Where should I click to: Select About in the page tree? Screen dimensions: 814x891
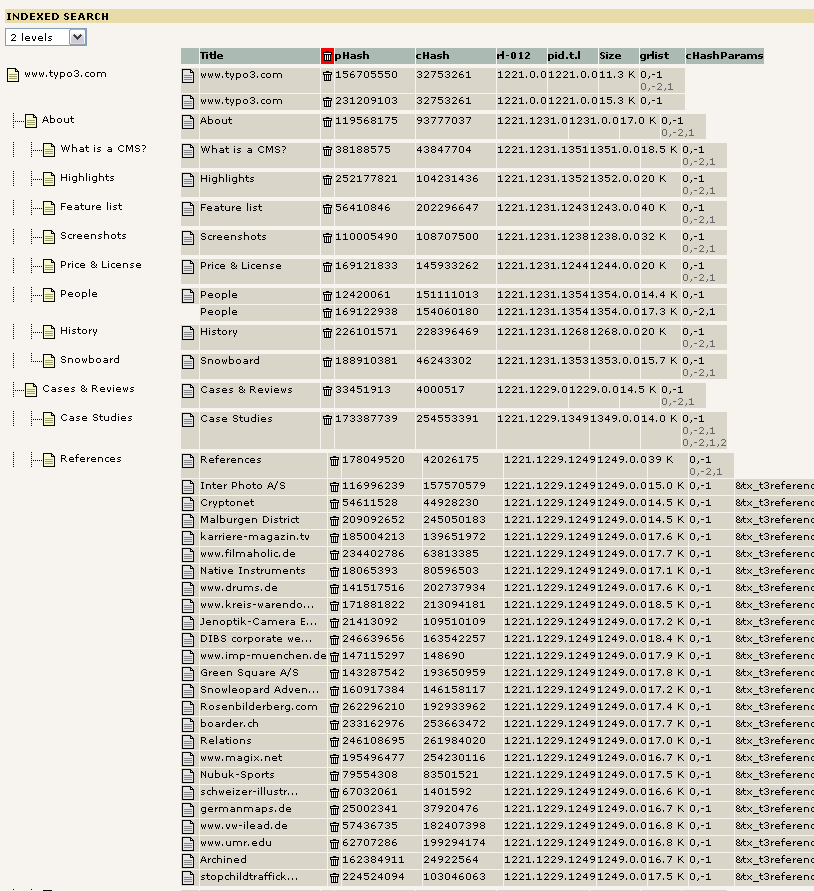58,120
